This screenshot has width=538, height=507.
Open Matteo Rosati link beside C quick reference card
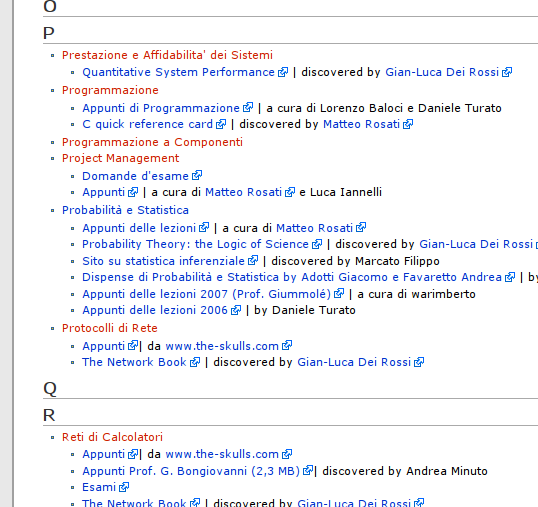(362, 124)
